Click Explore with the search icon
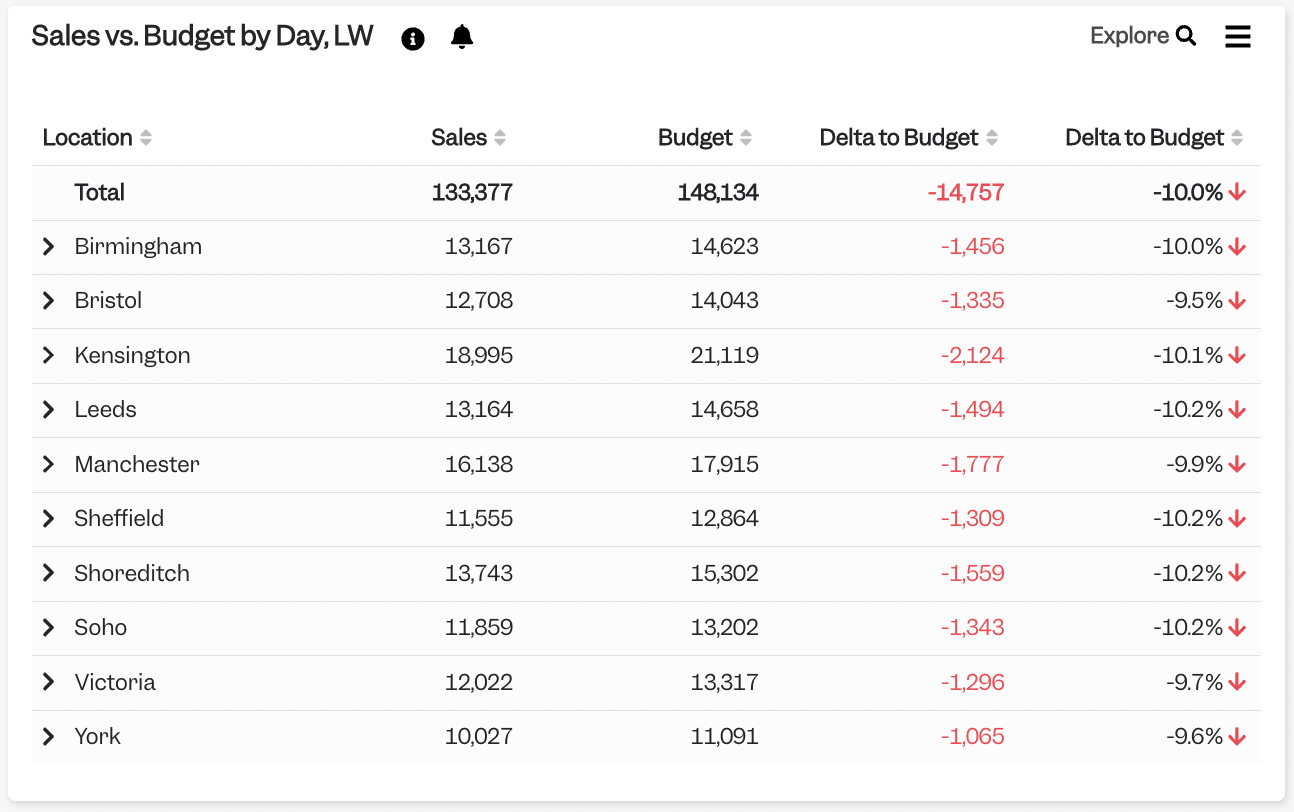Viewport: 1294px width, 812px height. coord(1143,36)
